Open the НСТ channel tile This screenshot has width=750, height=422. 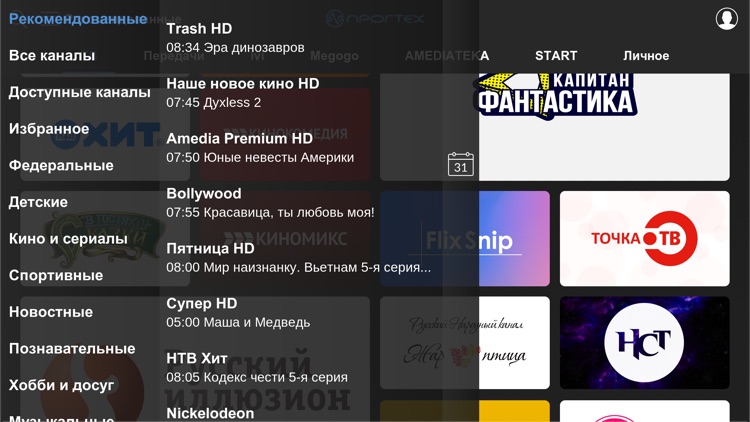click(x=645, y=343)
